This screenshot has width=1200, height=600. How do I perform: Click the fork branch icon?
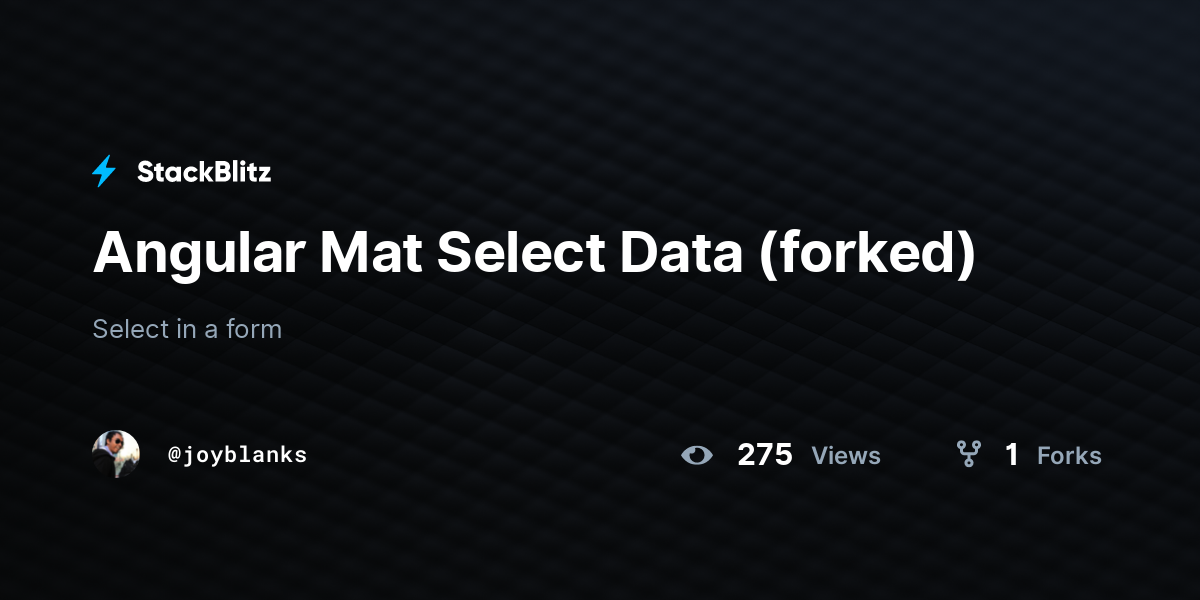coord(968,455)
